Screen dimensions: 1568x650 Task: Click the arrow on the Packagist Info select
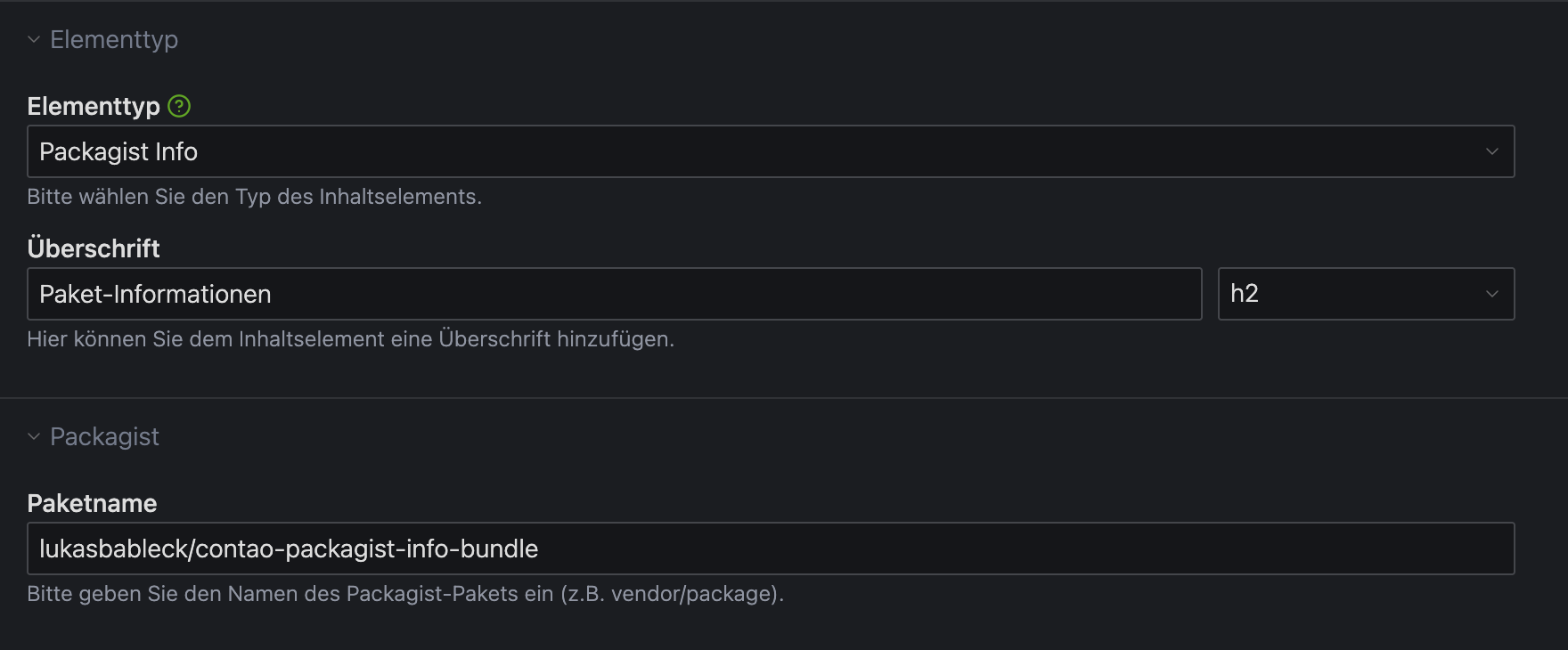pyautogui.click(x=1491, y=151)
